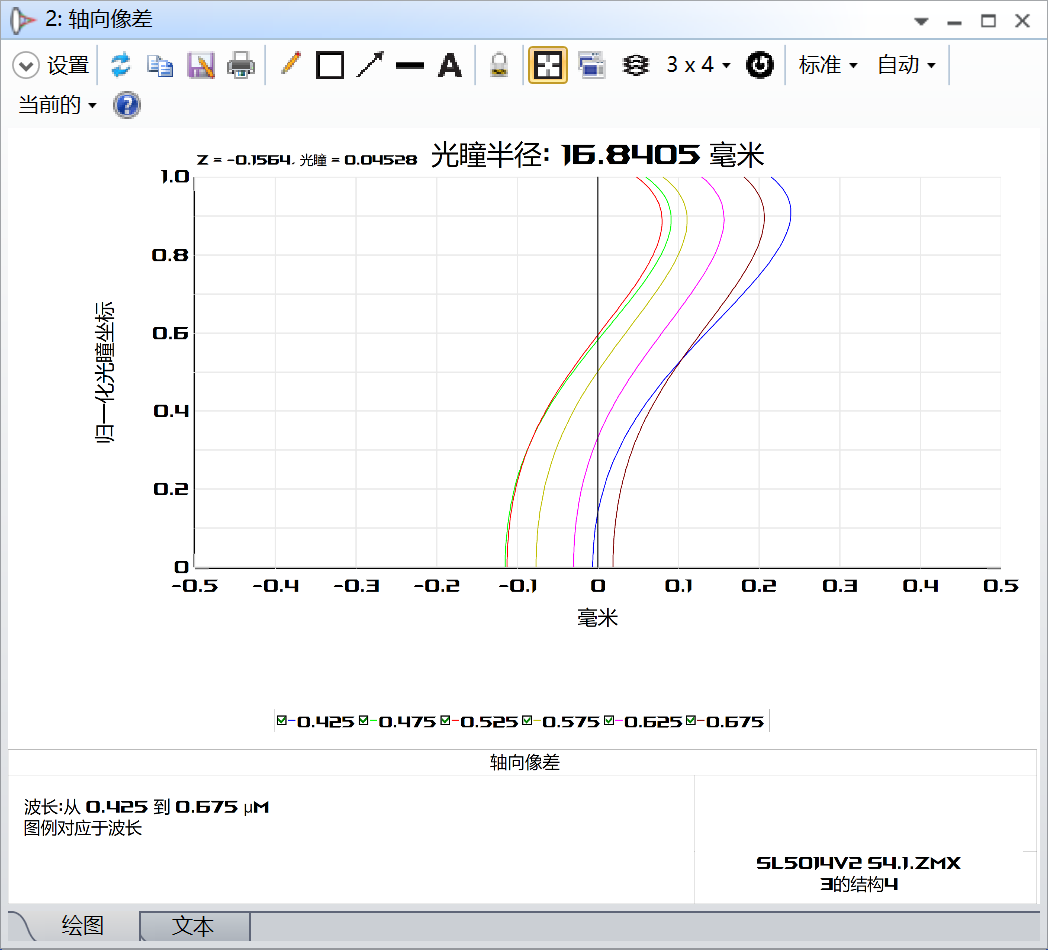The height and width of the screenshot is (950, 1048).
Task: Click the print icon
Action: tap(241, 66)
